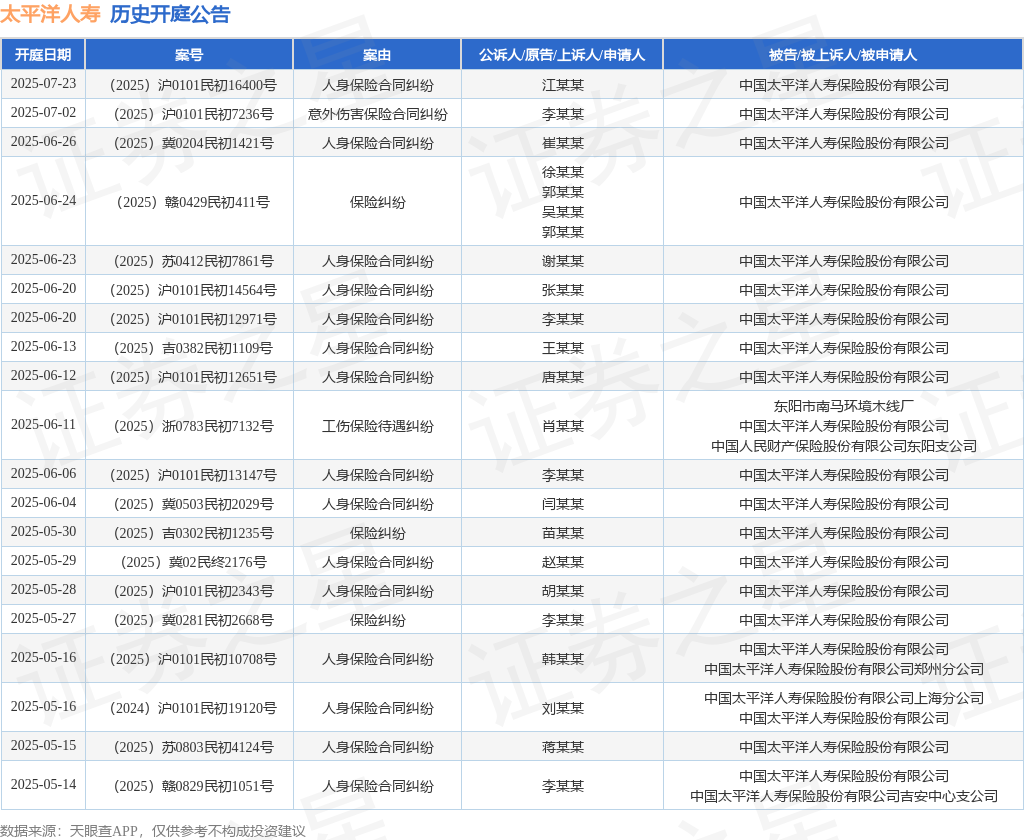Click plaintiff name 韩某某

pos(562,659)
